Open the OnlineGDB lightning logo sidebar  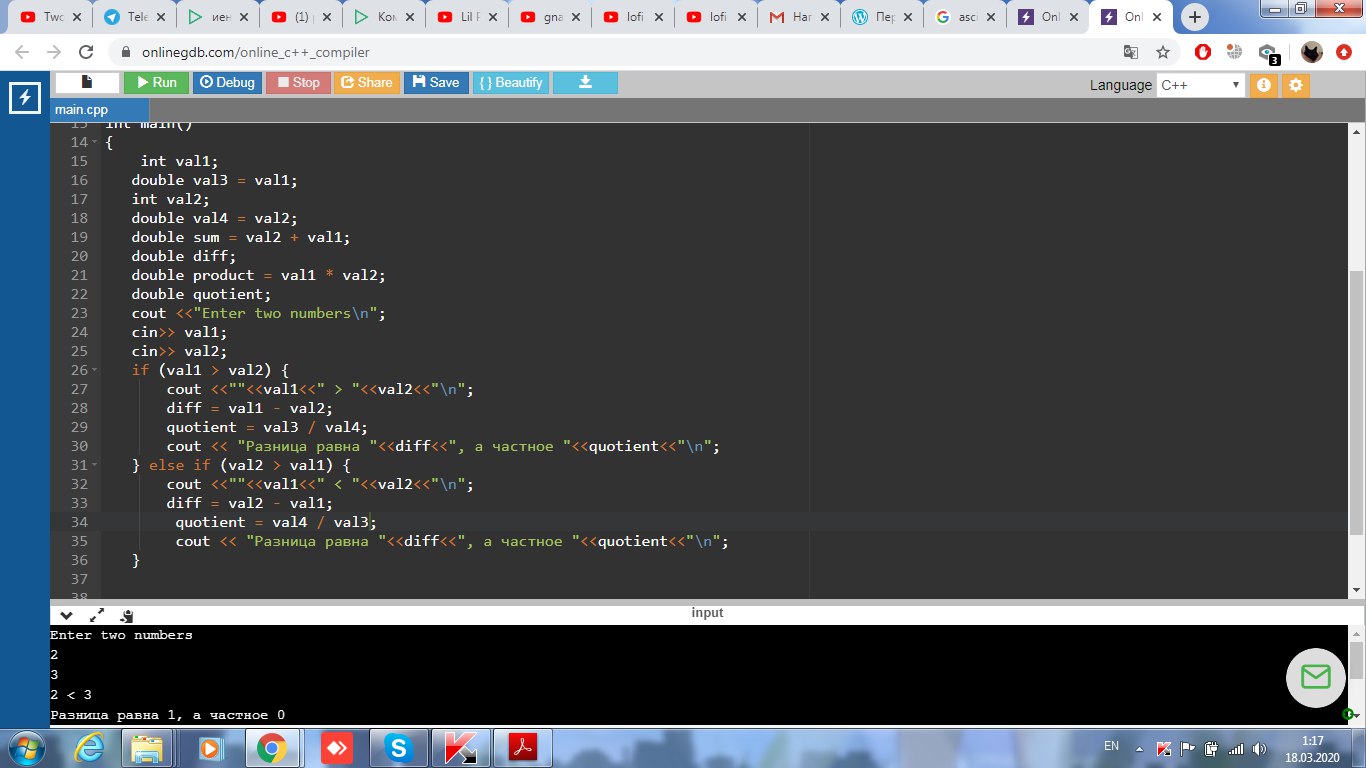(24, 98)
